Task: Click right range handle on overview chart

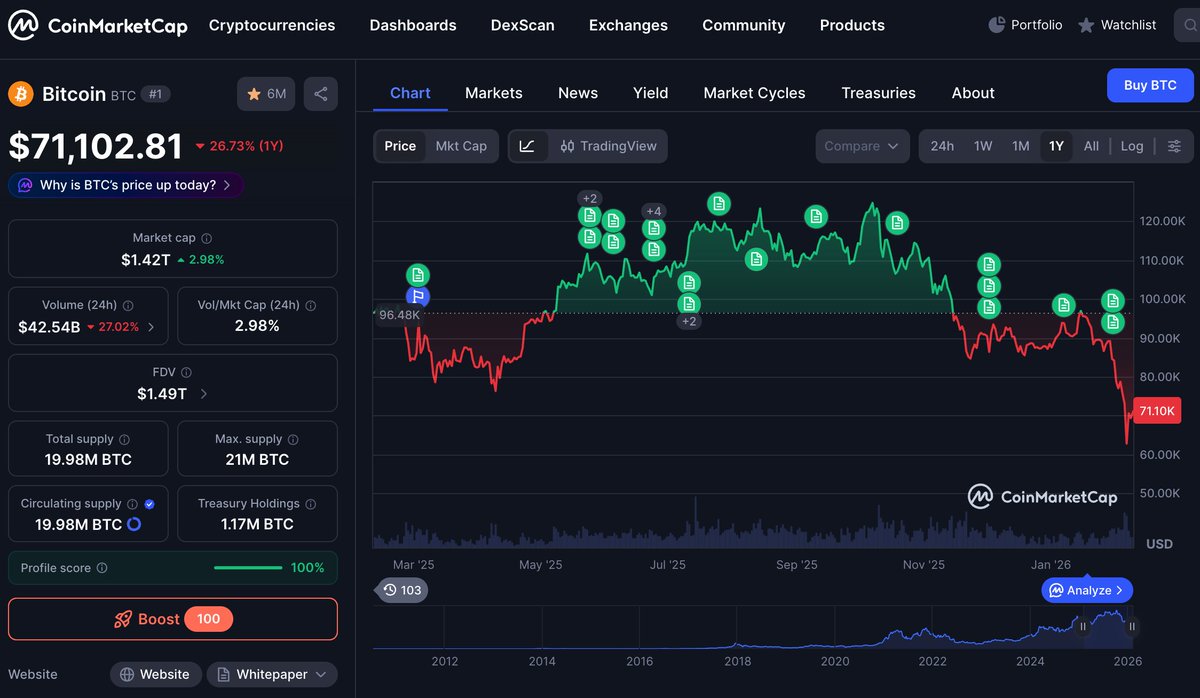Action: (1132, 627)
